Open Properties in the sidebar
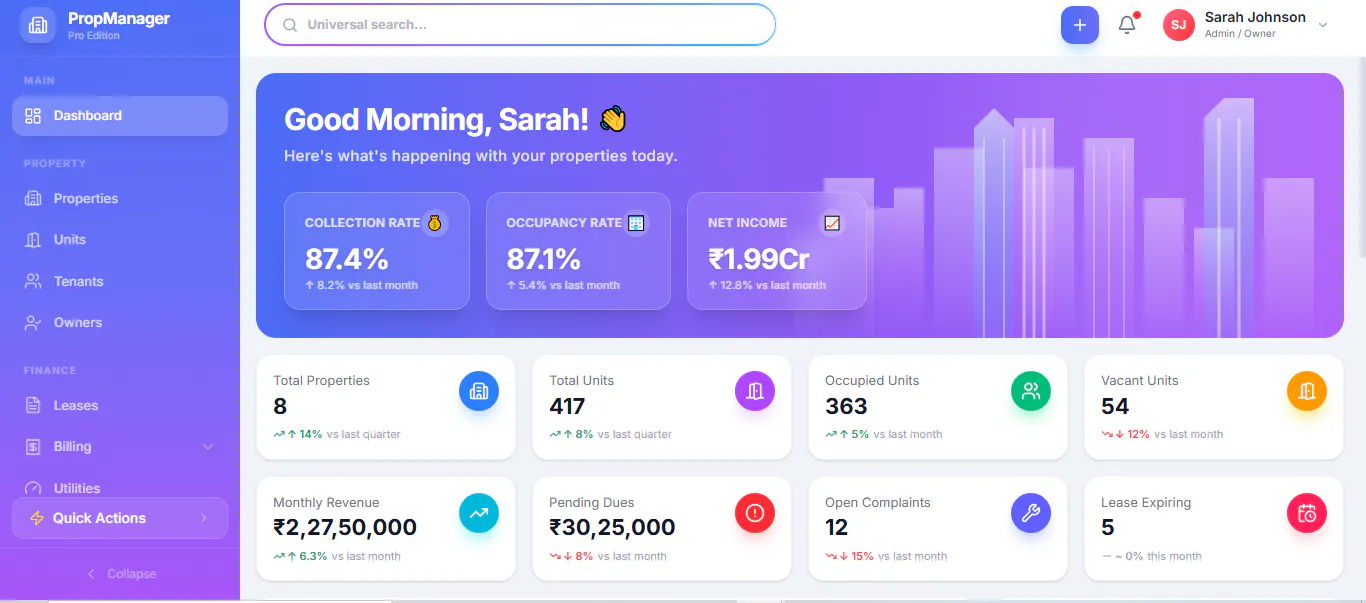The width and height of the screenshot is (1366, 603). click(x=120, y=199)
